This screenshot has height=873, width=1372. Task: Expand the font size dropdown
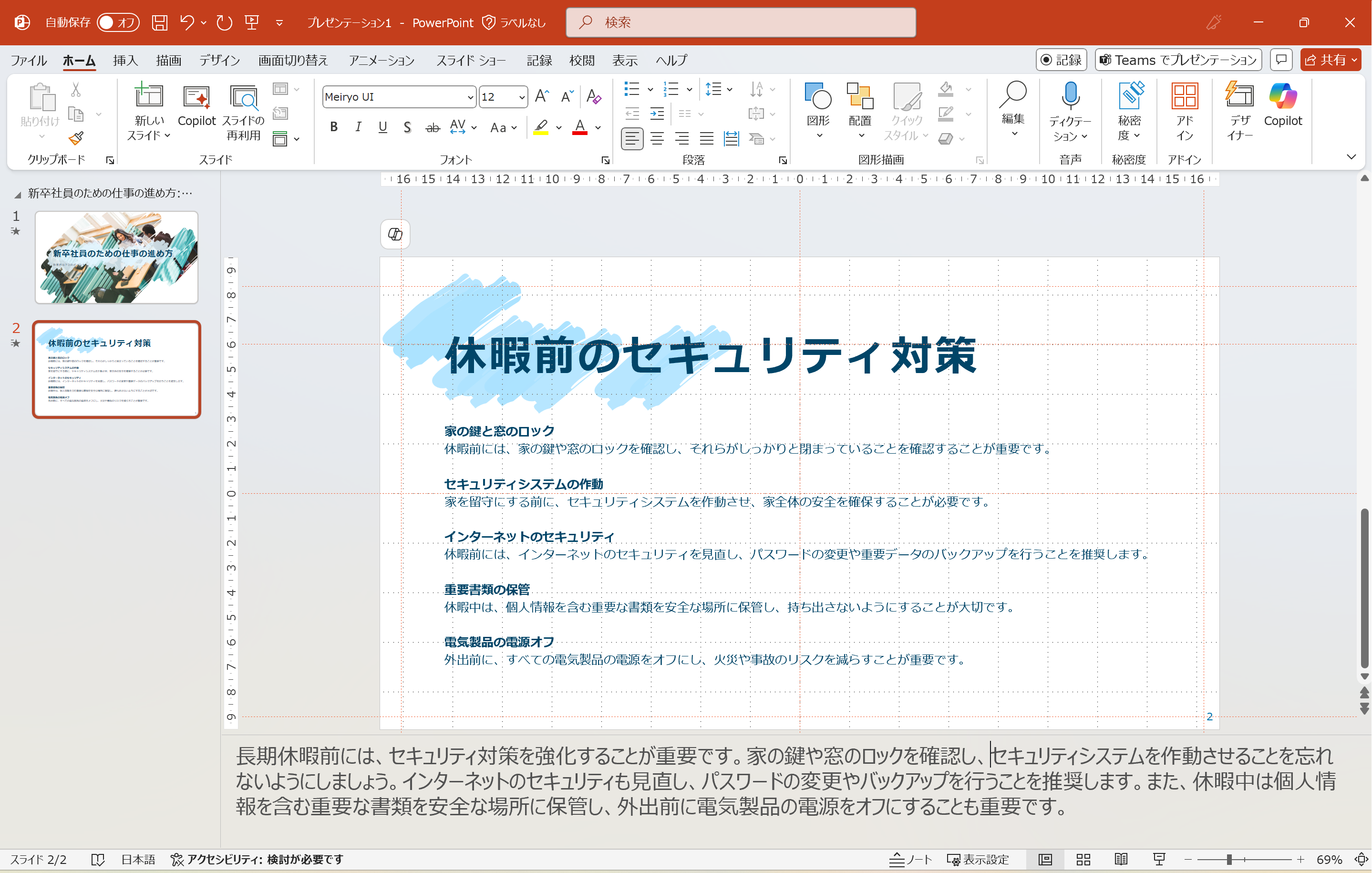(521, 97)
